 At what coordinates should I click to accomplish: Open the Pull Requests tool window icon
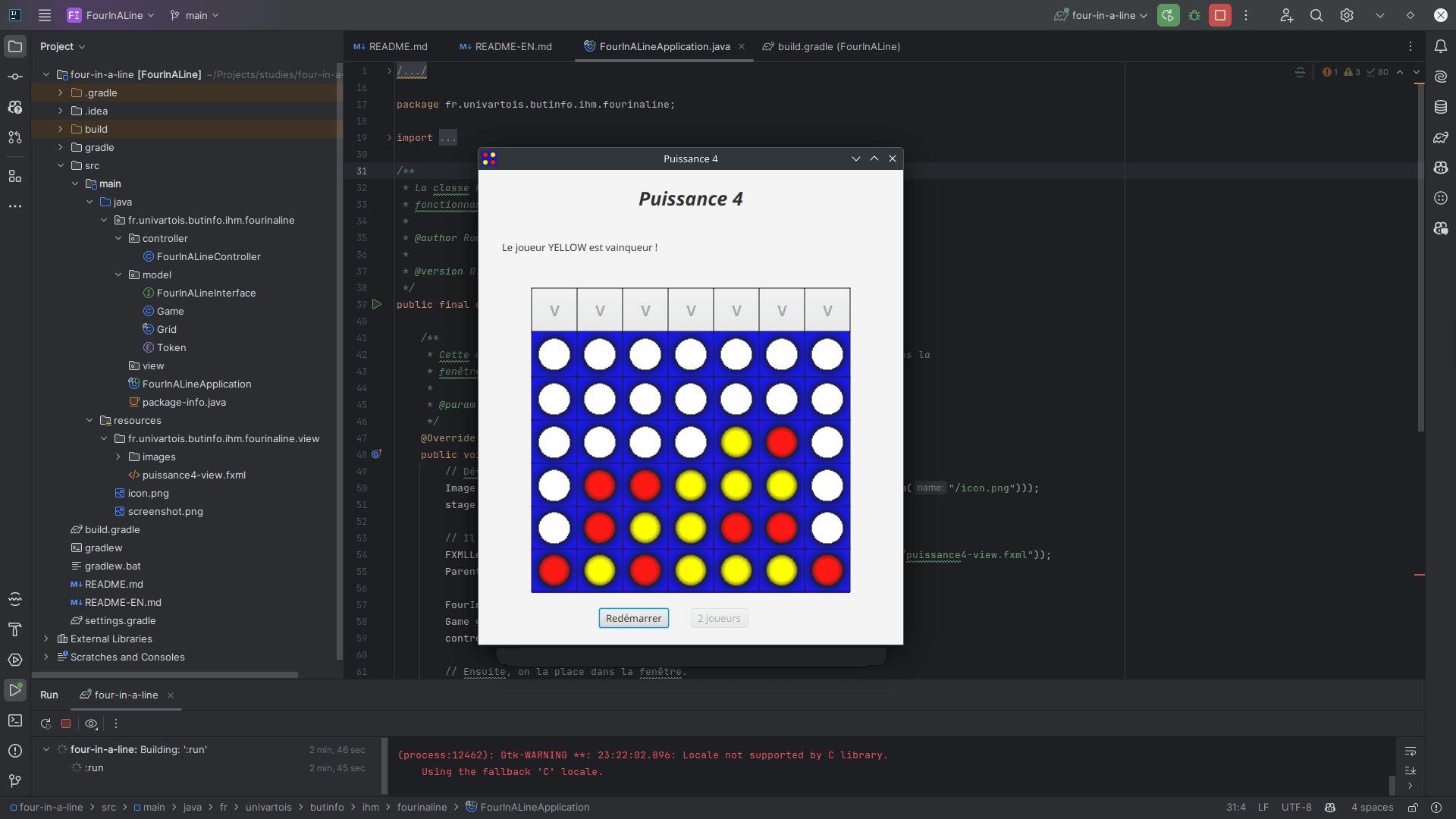click(15, 137)
